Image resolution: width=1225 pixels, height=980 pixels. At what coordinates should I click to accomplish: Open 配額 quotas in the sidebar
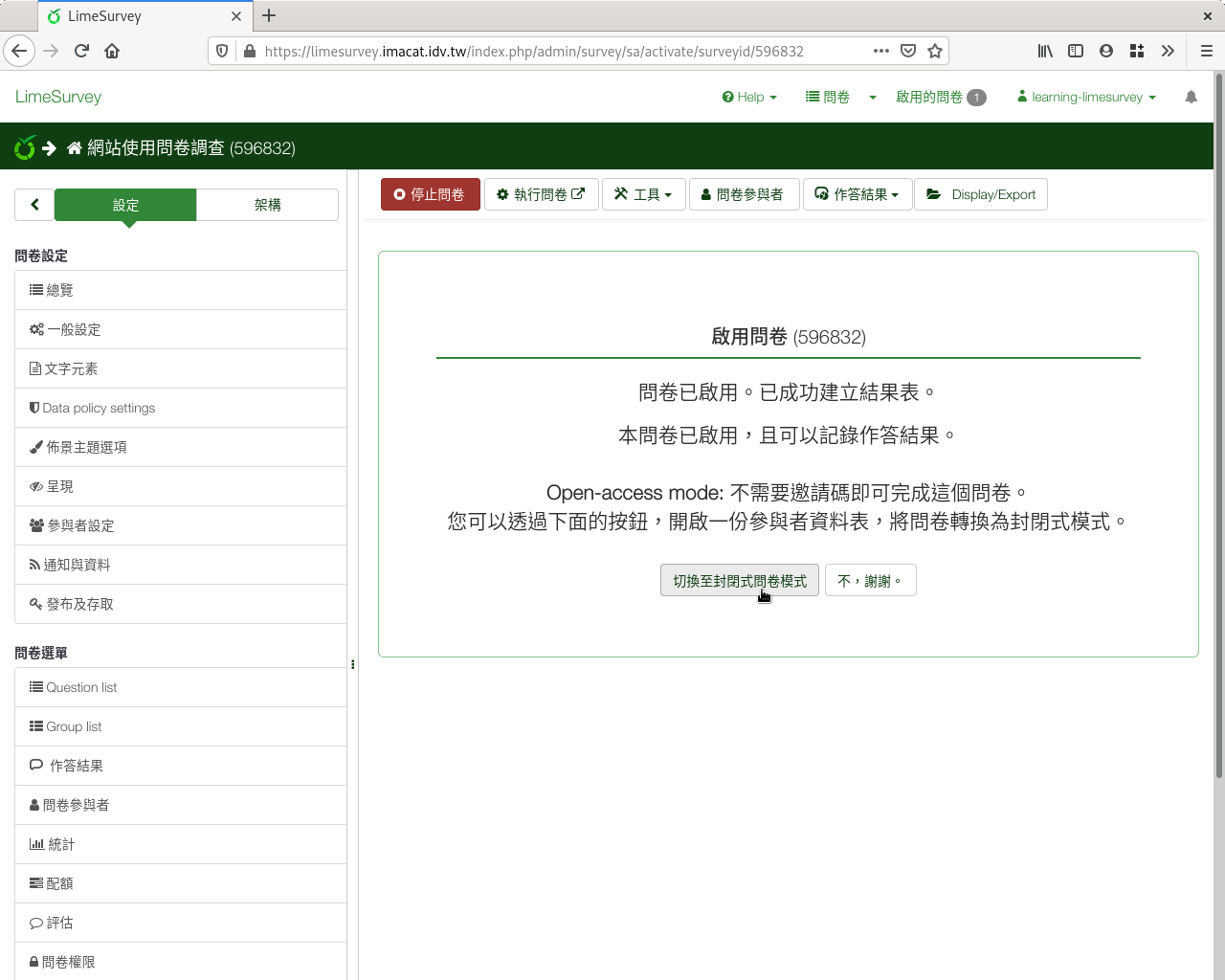[181, 883]
